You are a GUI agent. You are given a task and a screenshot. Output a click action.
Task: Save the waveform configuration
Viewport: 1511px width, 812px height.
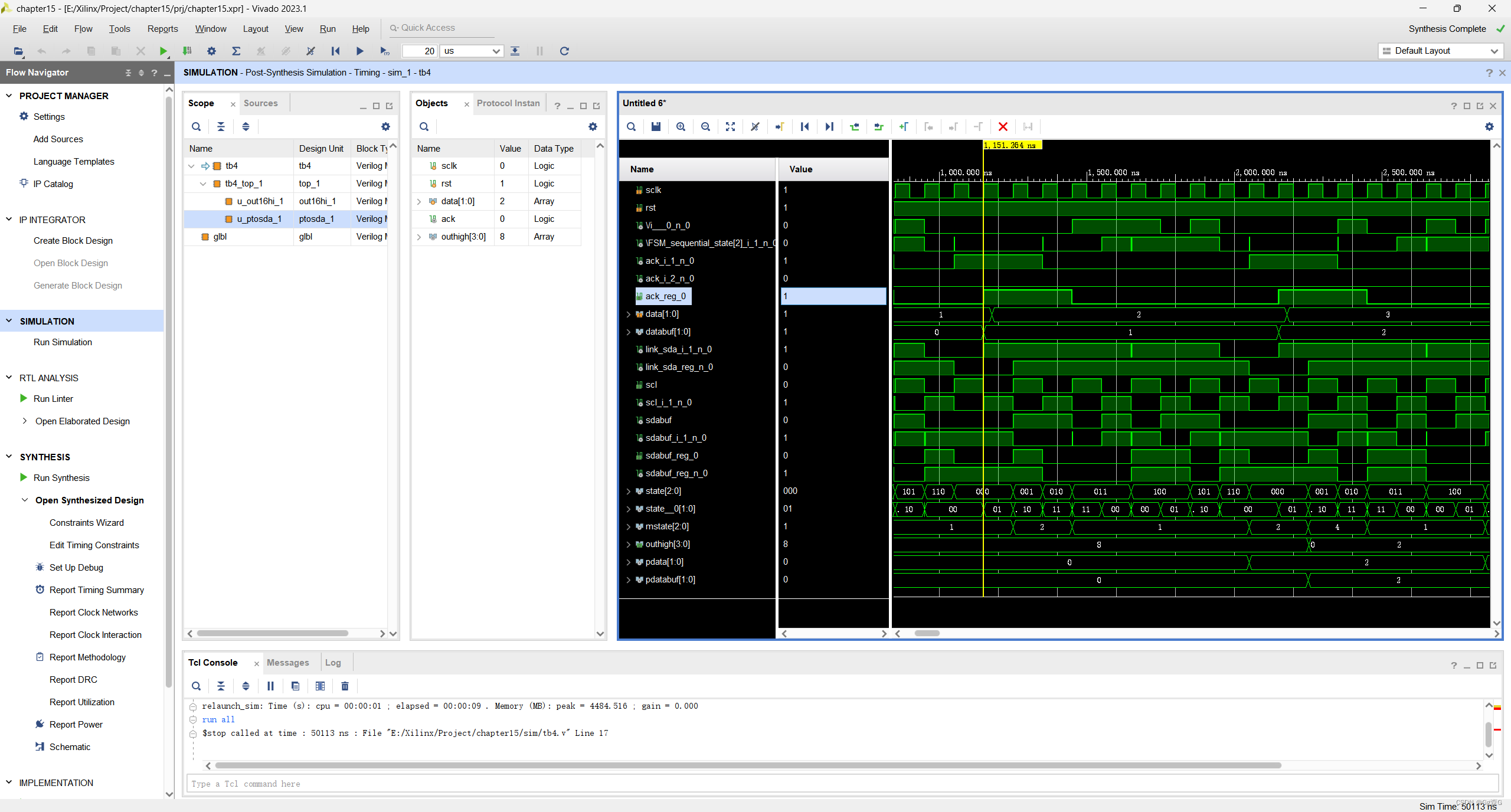(x=656, y=126)
